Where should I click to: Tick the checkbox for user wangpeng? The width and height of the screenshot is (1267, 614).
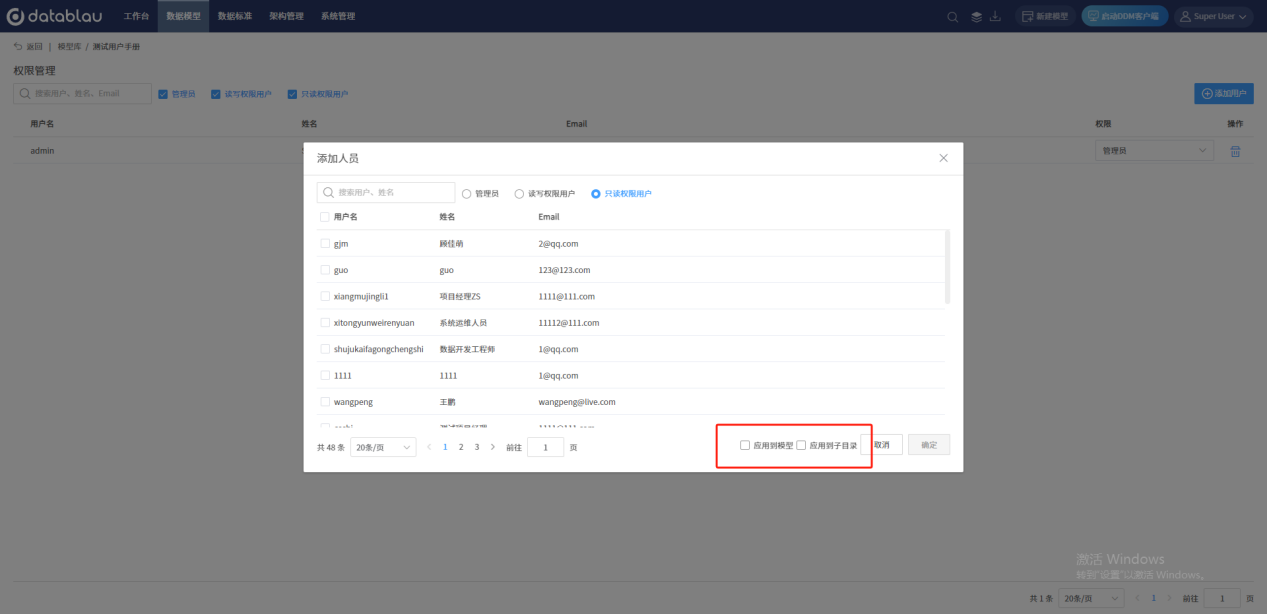coord(325,402)
